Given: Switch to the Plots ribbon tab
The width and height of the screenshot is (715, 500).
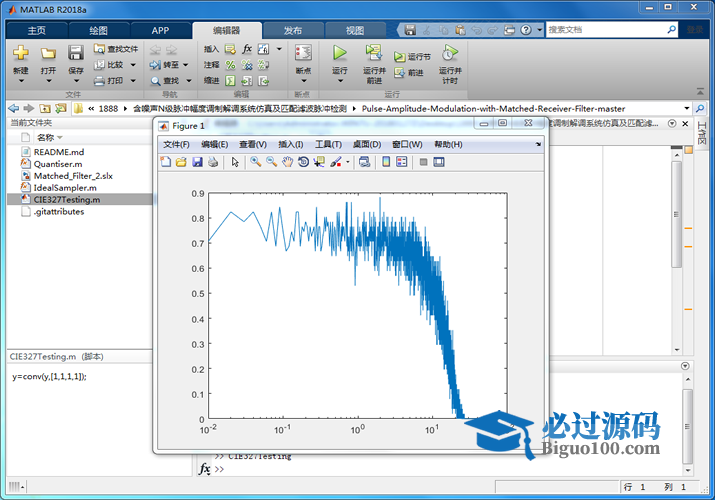Looking at the screenshot, I should pyautogui.click(x=98, y=31).
